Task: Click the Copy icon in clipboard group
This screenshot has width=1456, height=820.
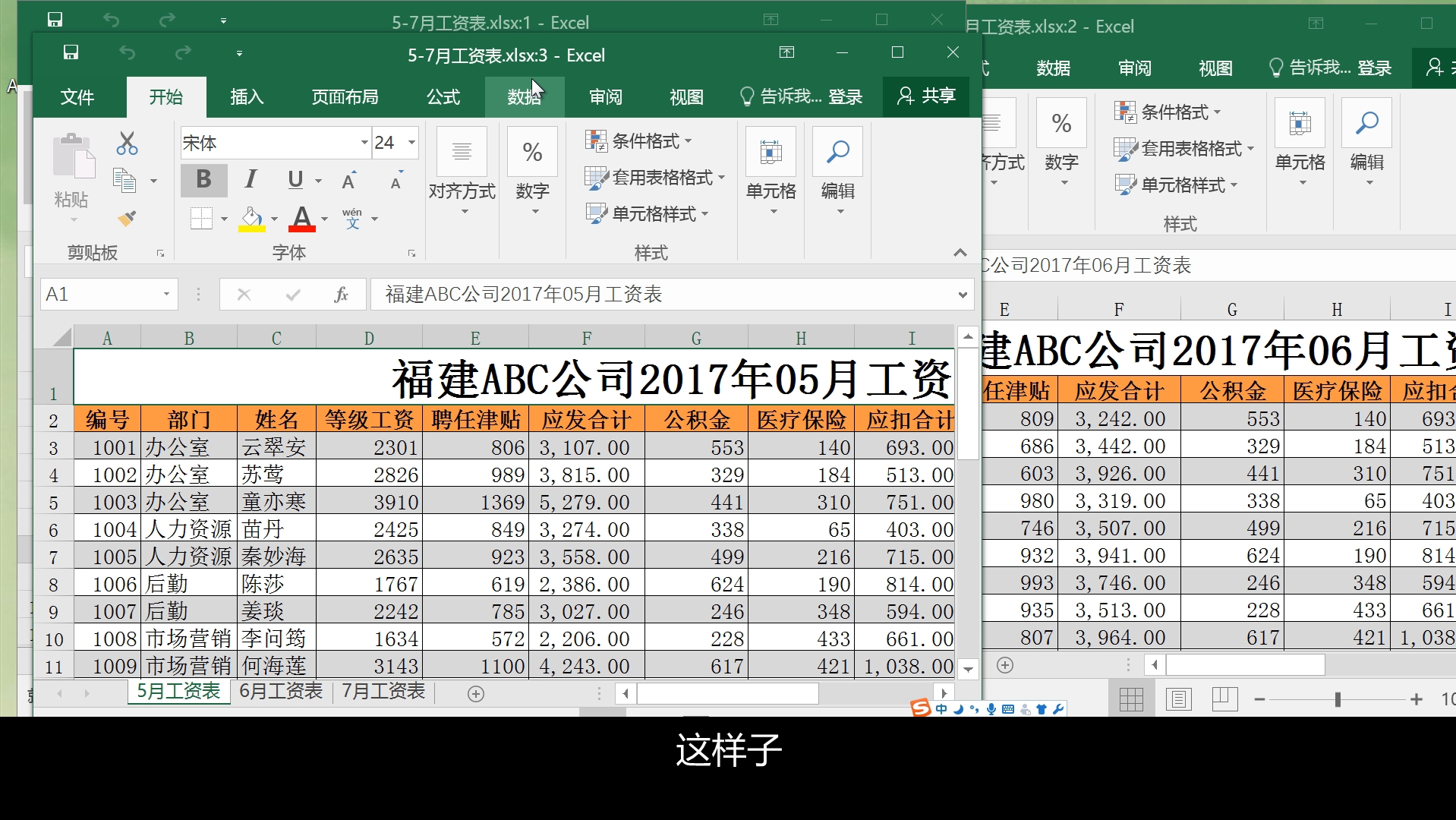Action: coord(124,181)
